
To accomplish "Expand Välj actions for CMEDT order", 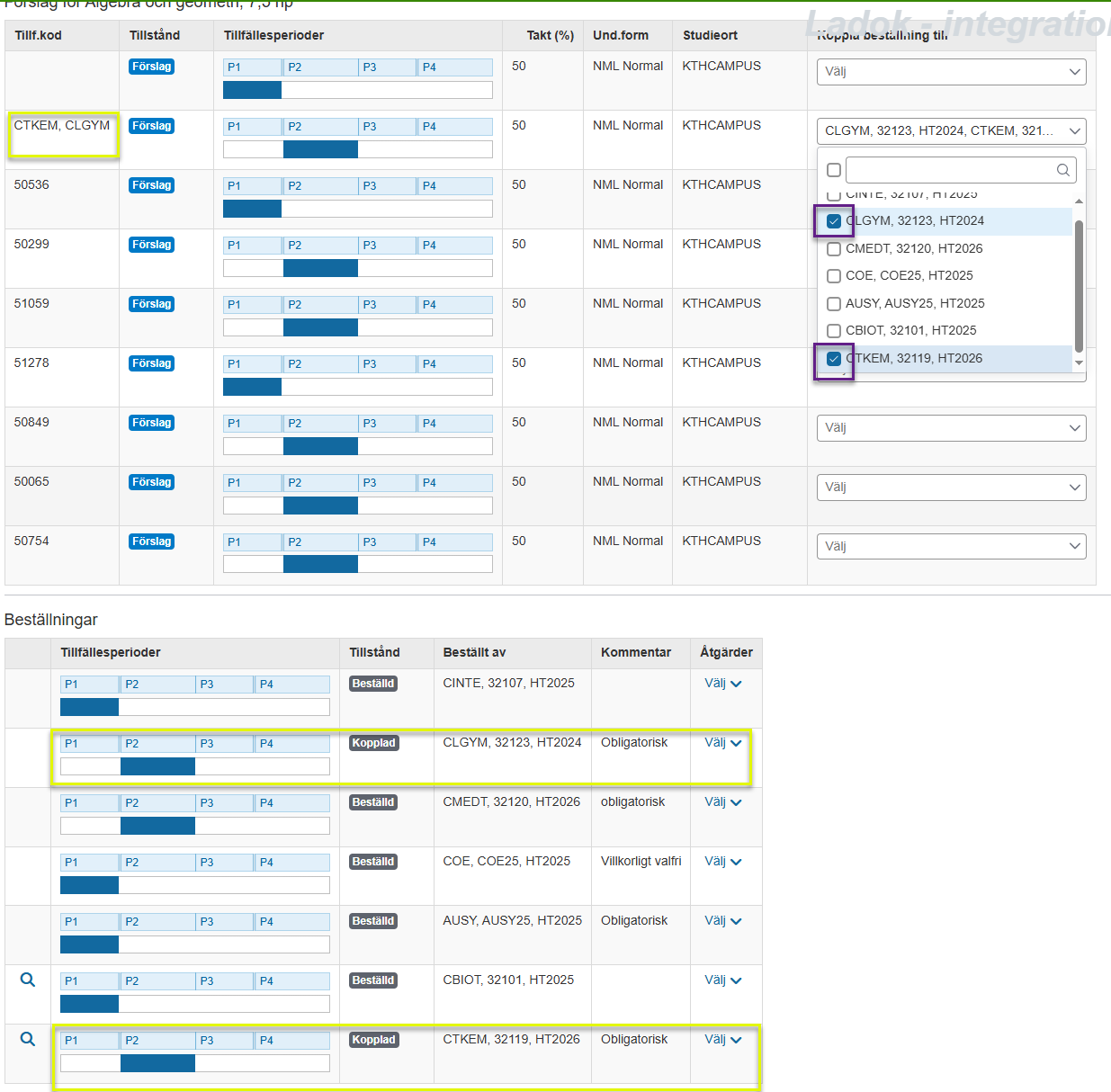I will point(722,802).
